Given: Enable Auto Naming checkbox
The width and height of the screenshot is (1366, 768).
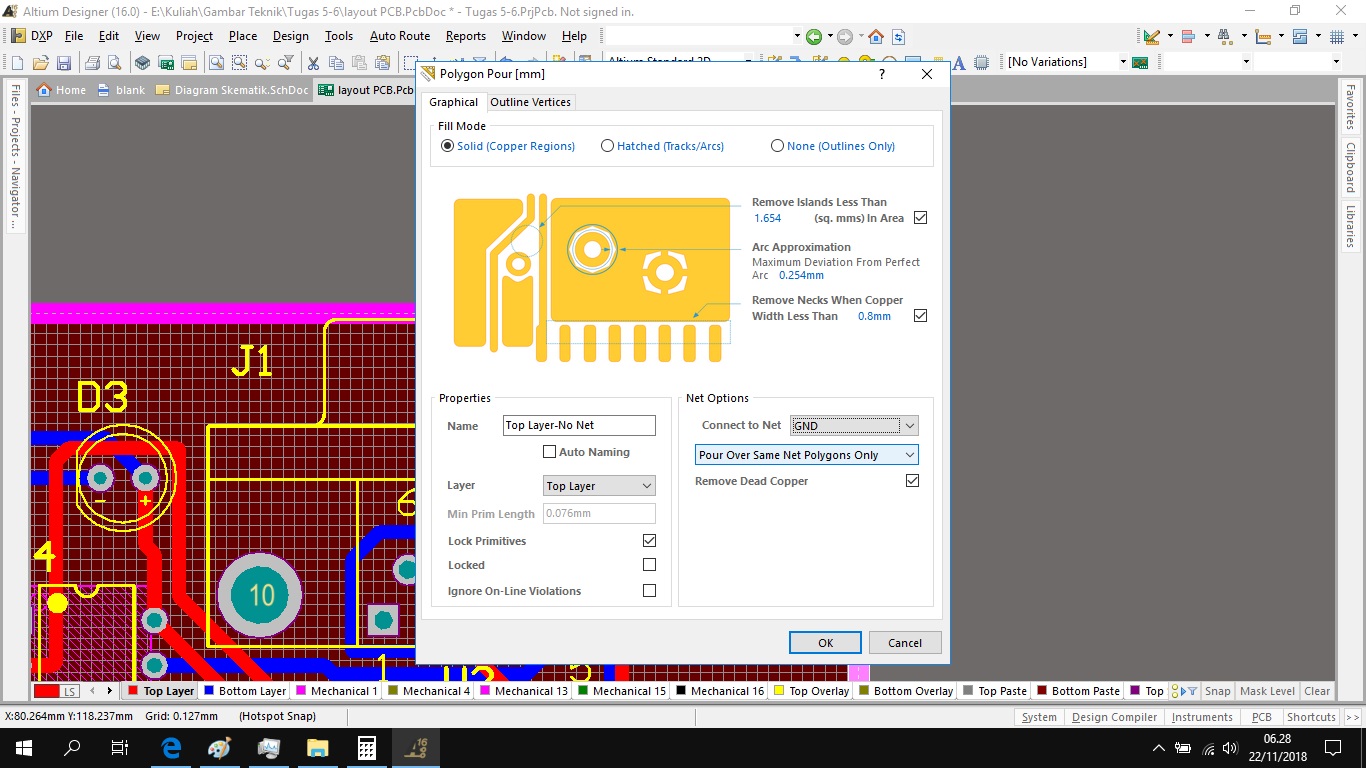Looking at the screenshot, I should (549, 452).
